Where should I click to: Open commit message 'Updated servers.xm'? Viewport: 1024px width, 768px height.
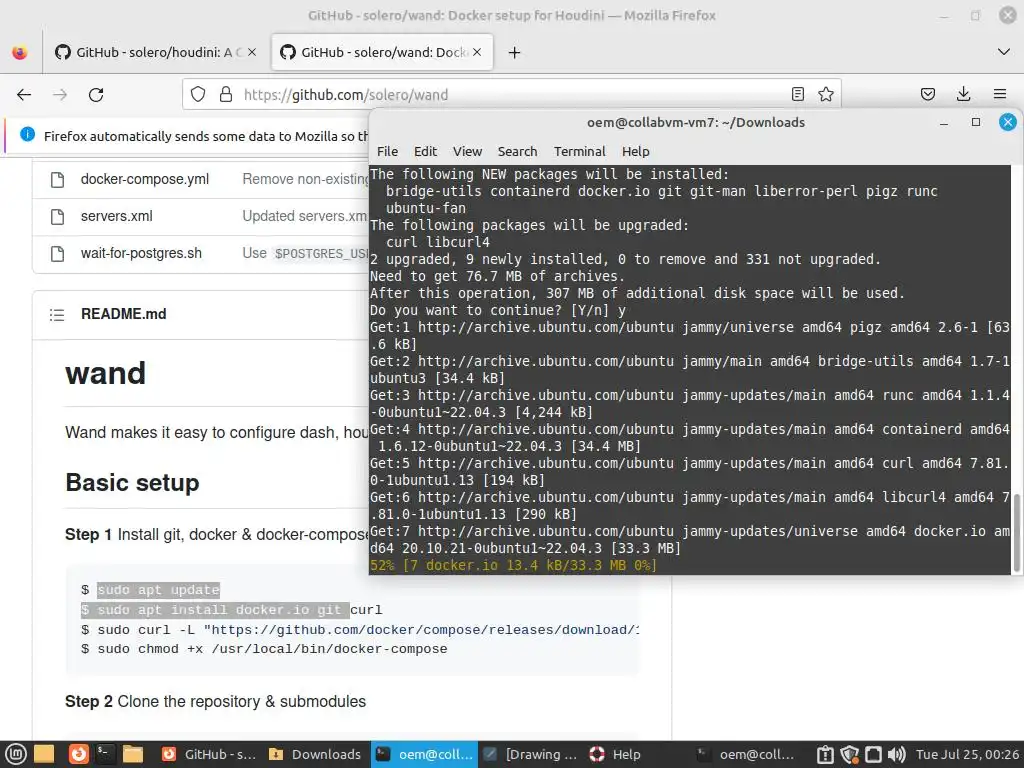pos(305,216)
